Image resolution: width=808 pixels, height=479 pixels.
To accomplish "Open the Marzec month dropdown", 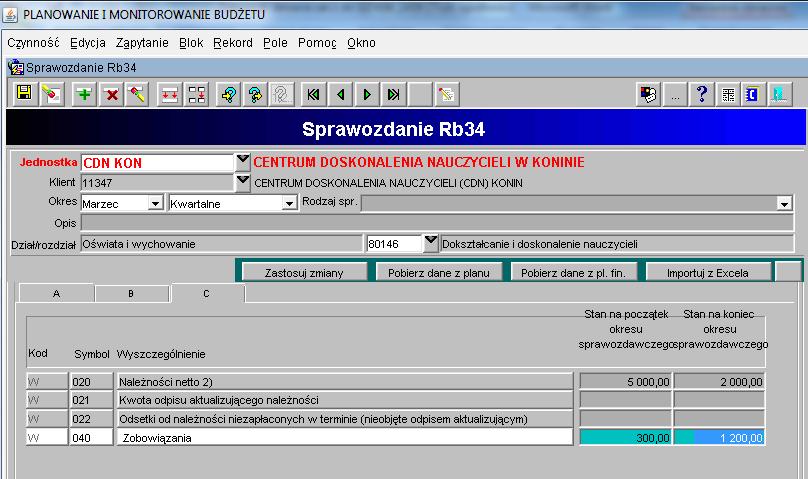I will point(155,203).
